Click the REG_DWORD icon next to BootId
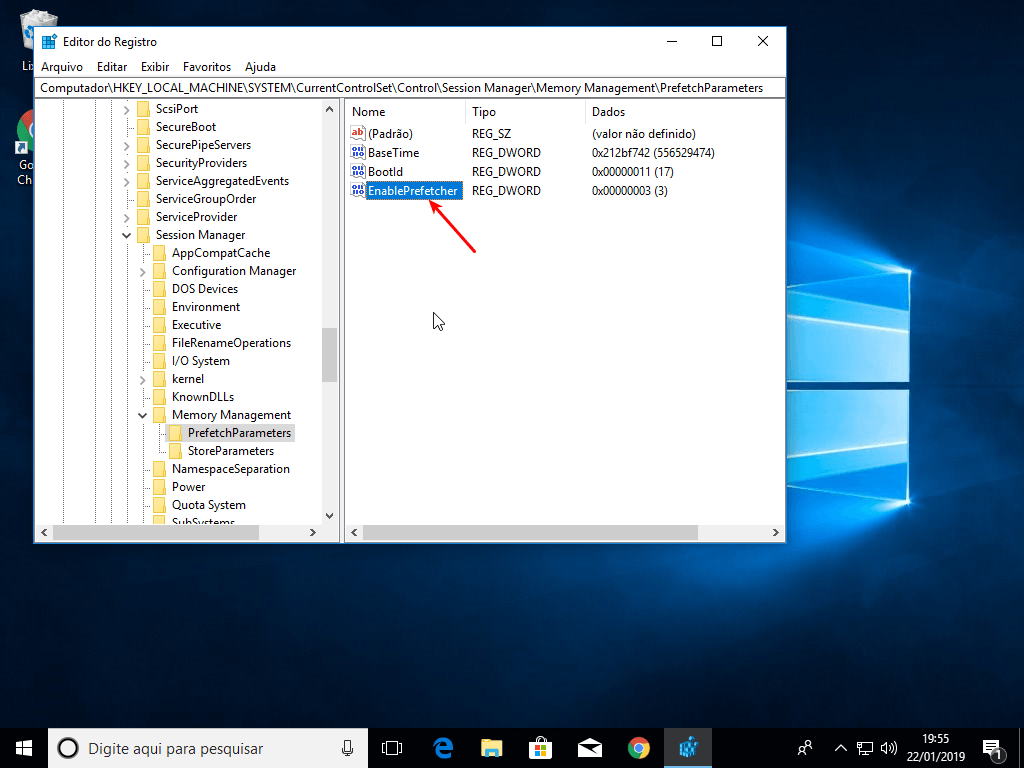The width and height of the screenshot is (1024, 768). click(358, 171)
